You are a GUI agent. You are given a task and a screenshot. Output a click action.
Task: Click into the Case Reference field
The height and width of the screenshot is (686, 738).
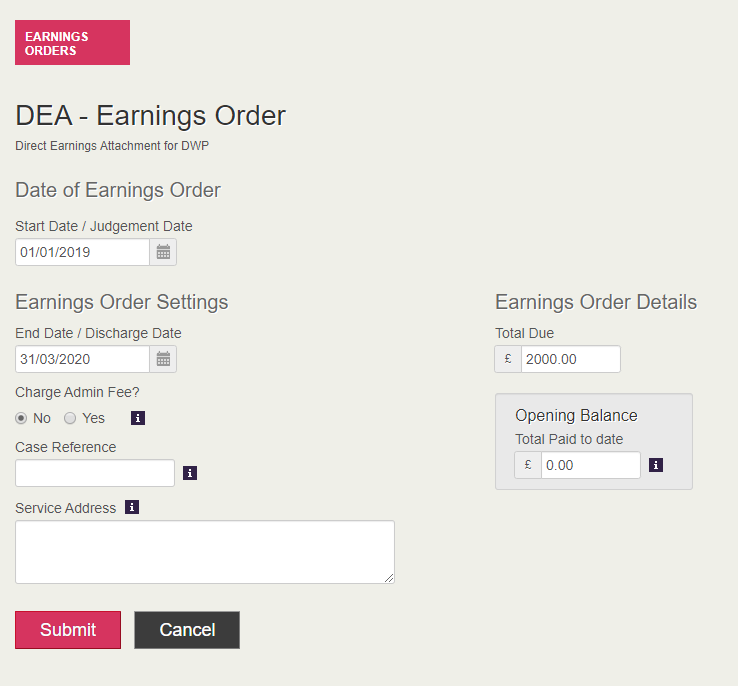[95, 473]
